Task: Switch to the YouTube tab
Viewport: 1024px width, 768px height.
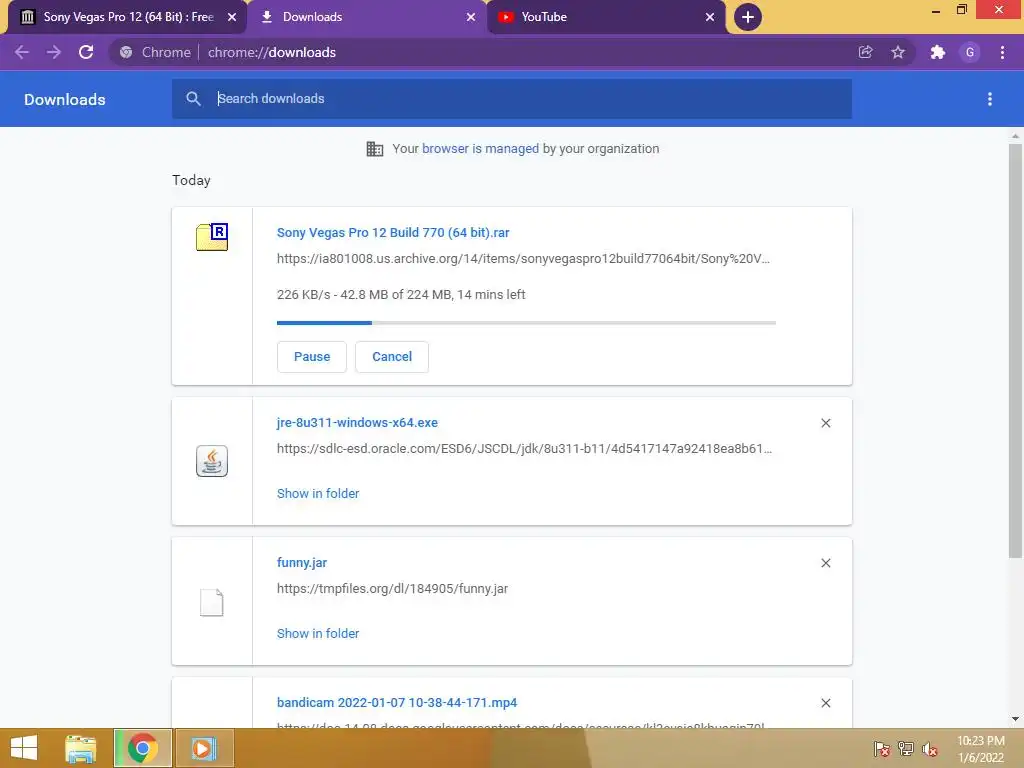Action: [x=606, y=17]
